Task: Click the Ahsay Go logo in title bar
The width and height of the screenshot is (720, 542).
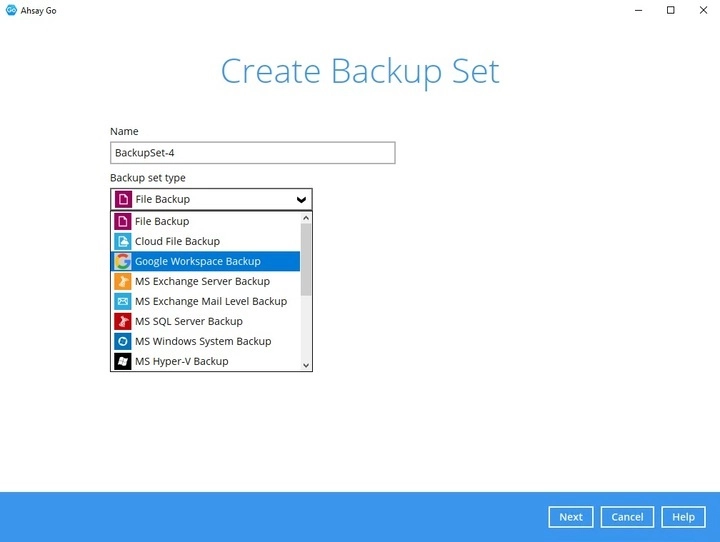Action: 11,10
